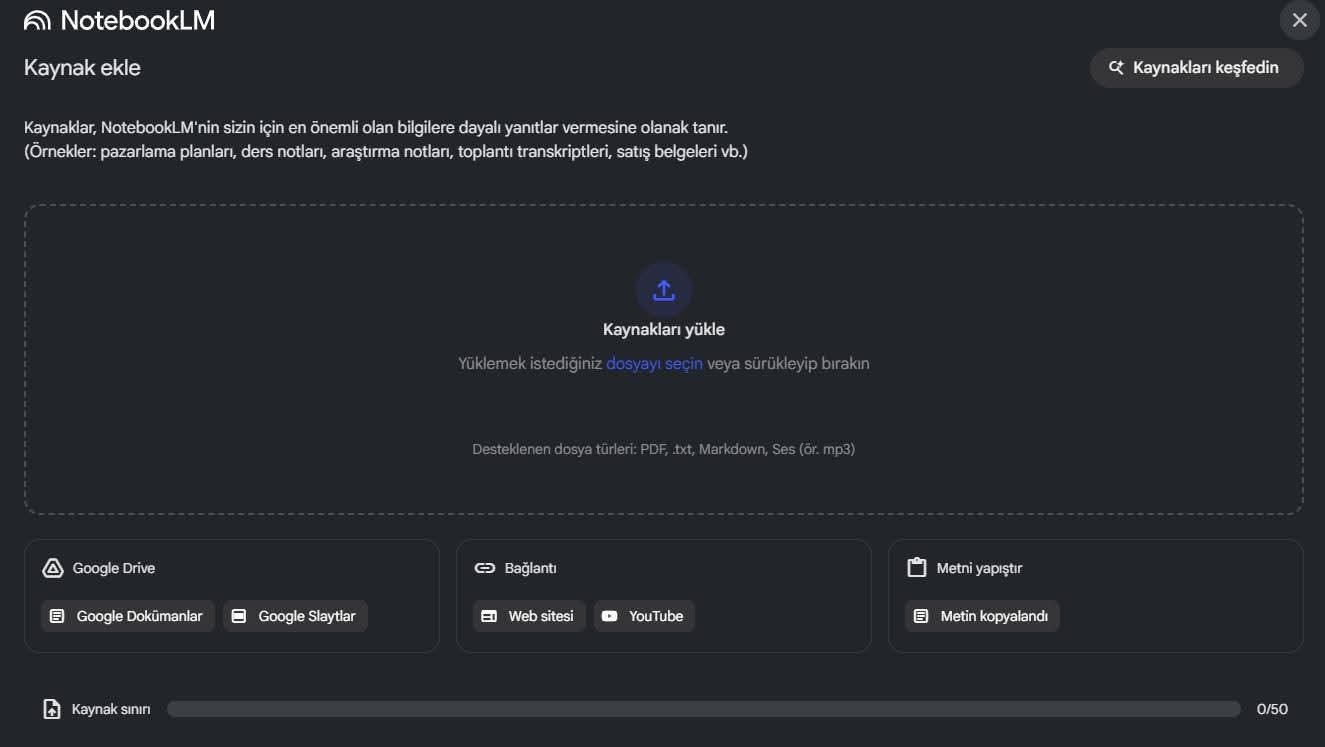The height and width of the screenshot is (747, 1325).
Task: Add a Web sitesi source
Action: click(529, 616)
